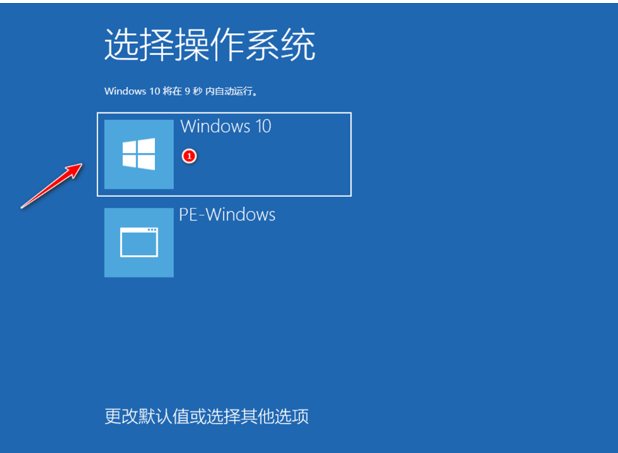Click the three dots on the PE window glyph
The image size is (618, 453).
click(152, 230)
